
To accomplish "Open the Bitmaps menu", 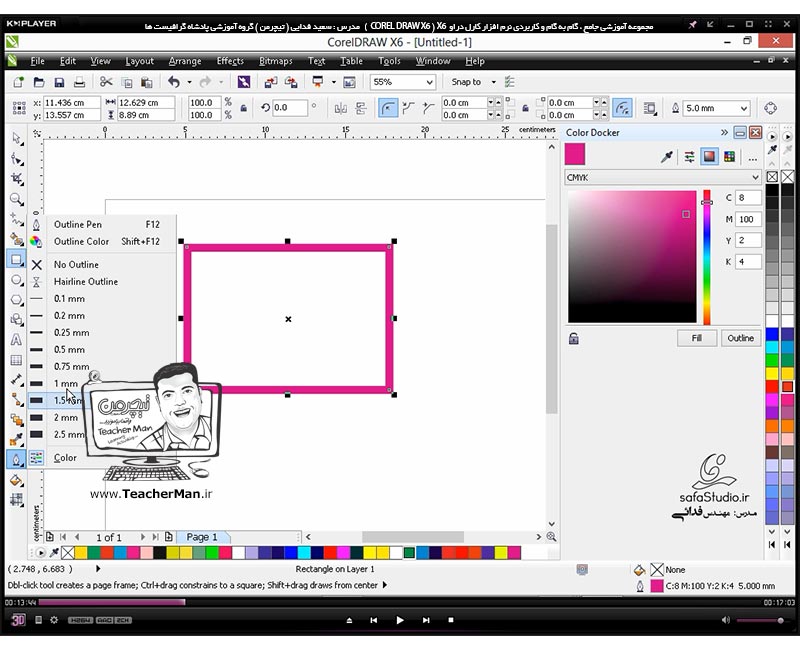I will [276, 61].
